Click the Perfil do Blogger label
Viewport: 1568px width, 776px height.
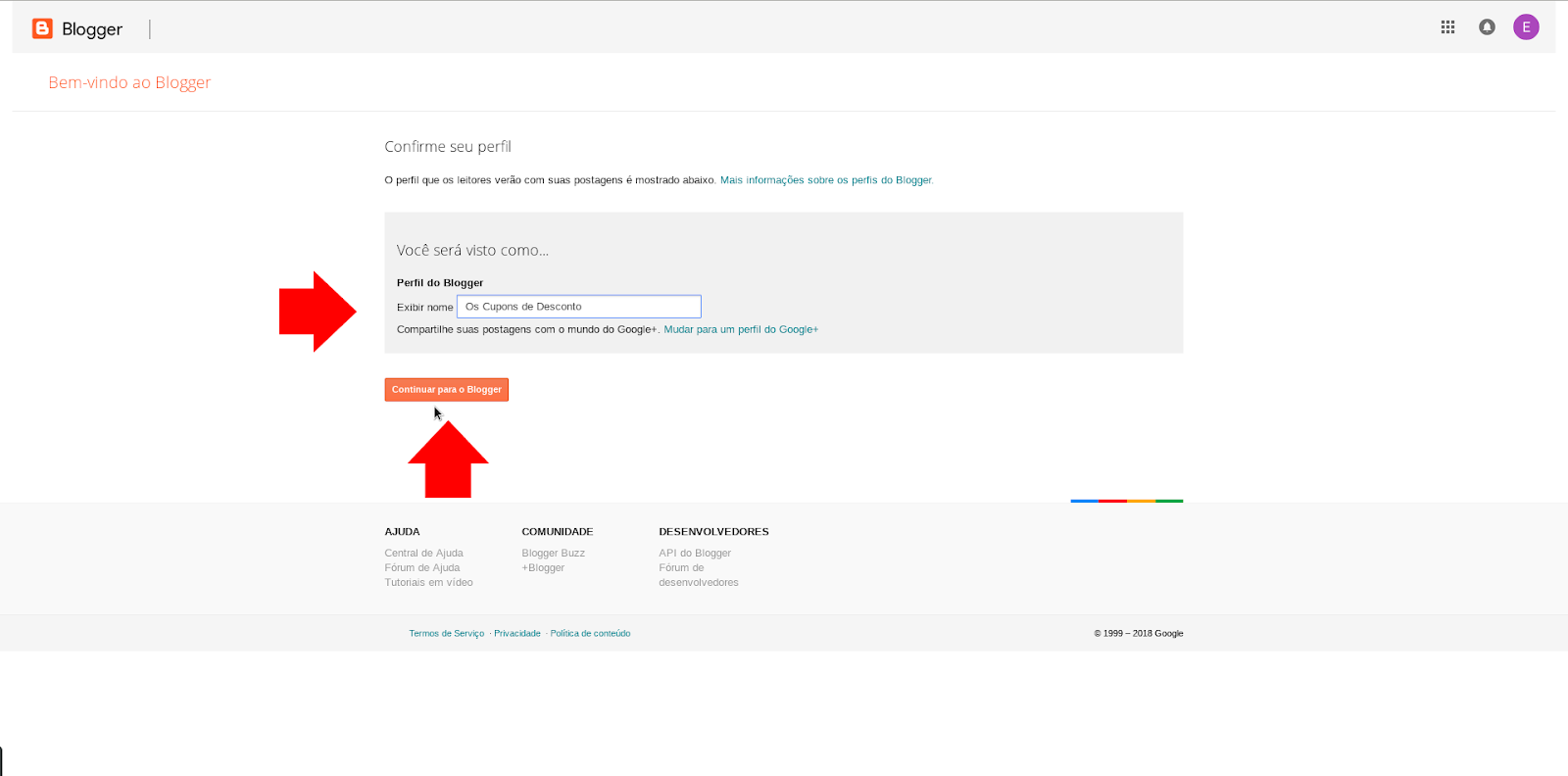click(440, 283)
